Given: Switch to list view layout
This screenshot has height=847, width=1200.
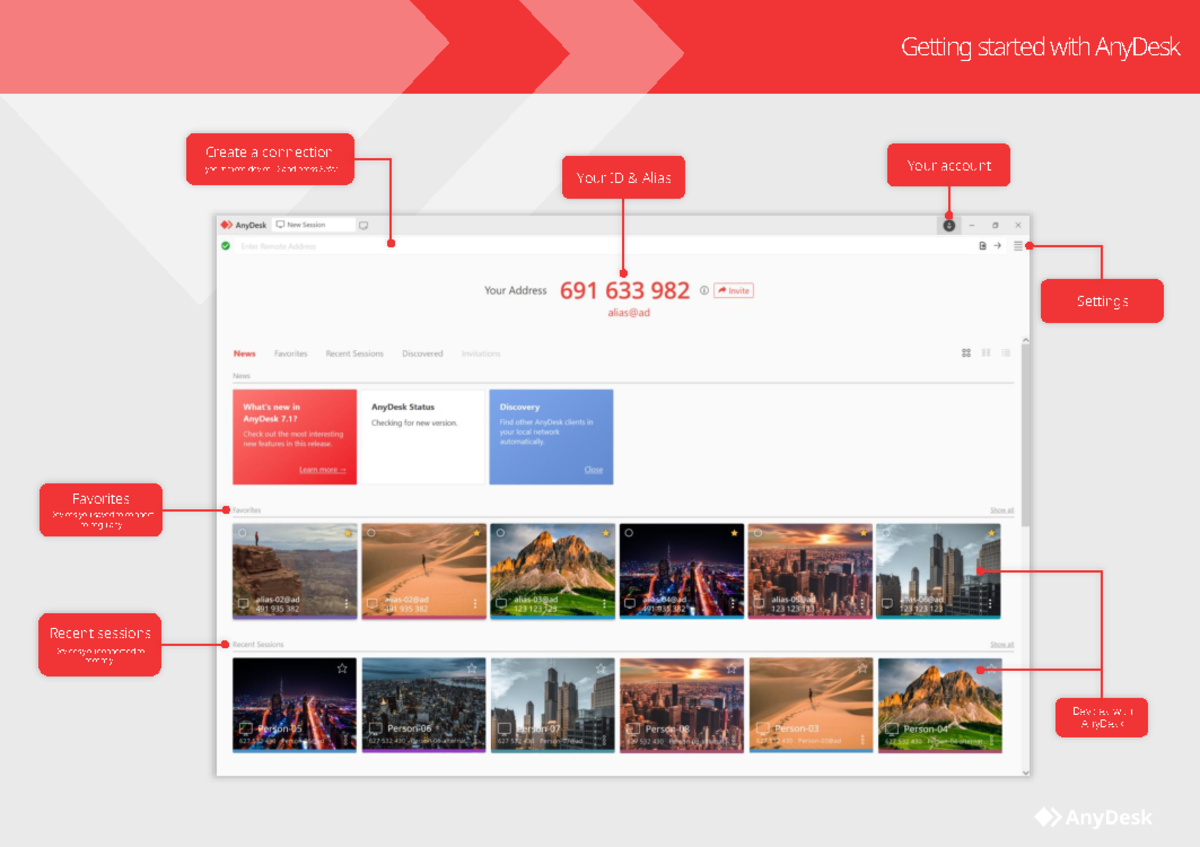Looking at the screenshot, I should [1006, 353].
